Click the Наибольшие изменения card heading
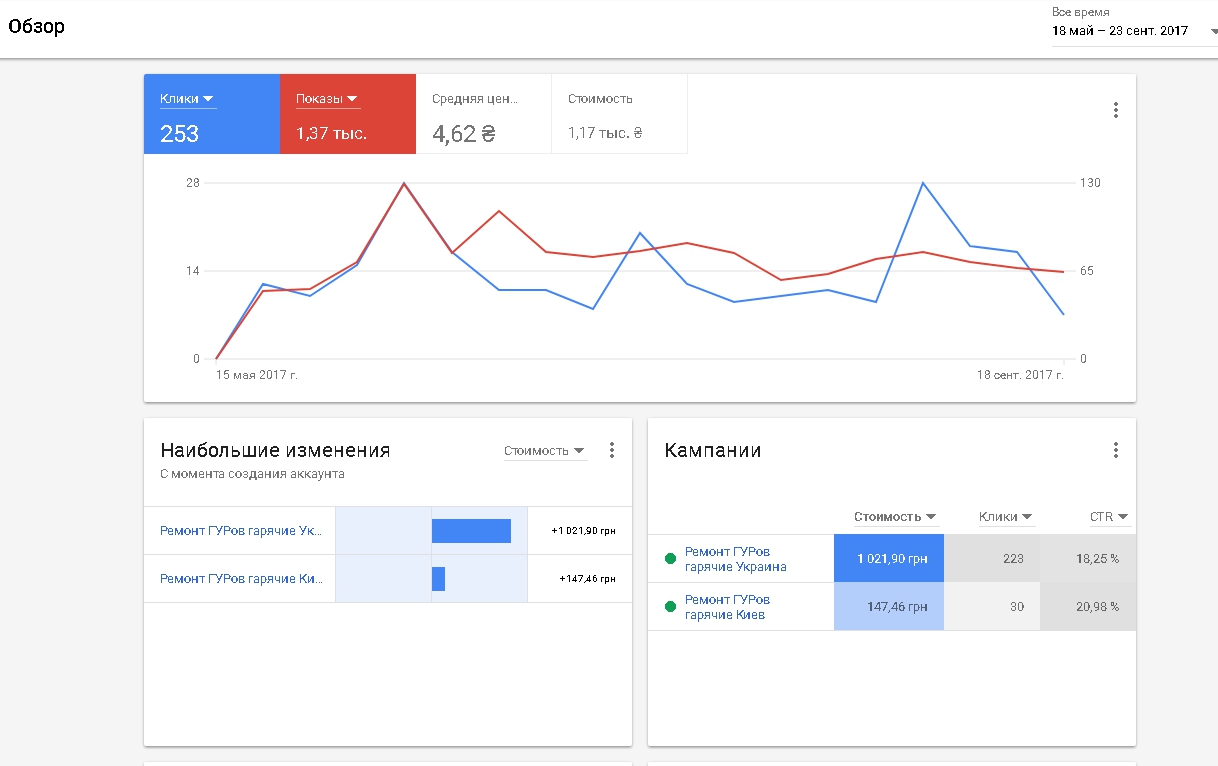The image size is (1218, 766). 275,451
